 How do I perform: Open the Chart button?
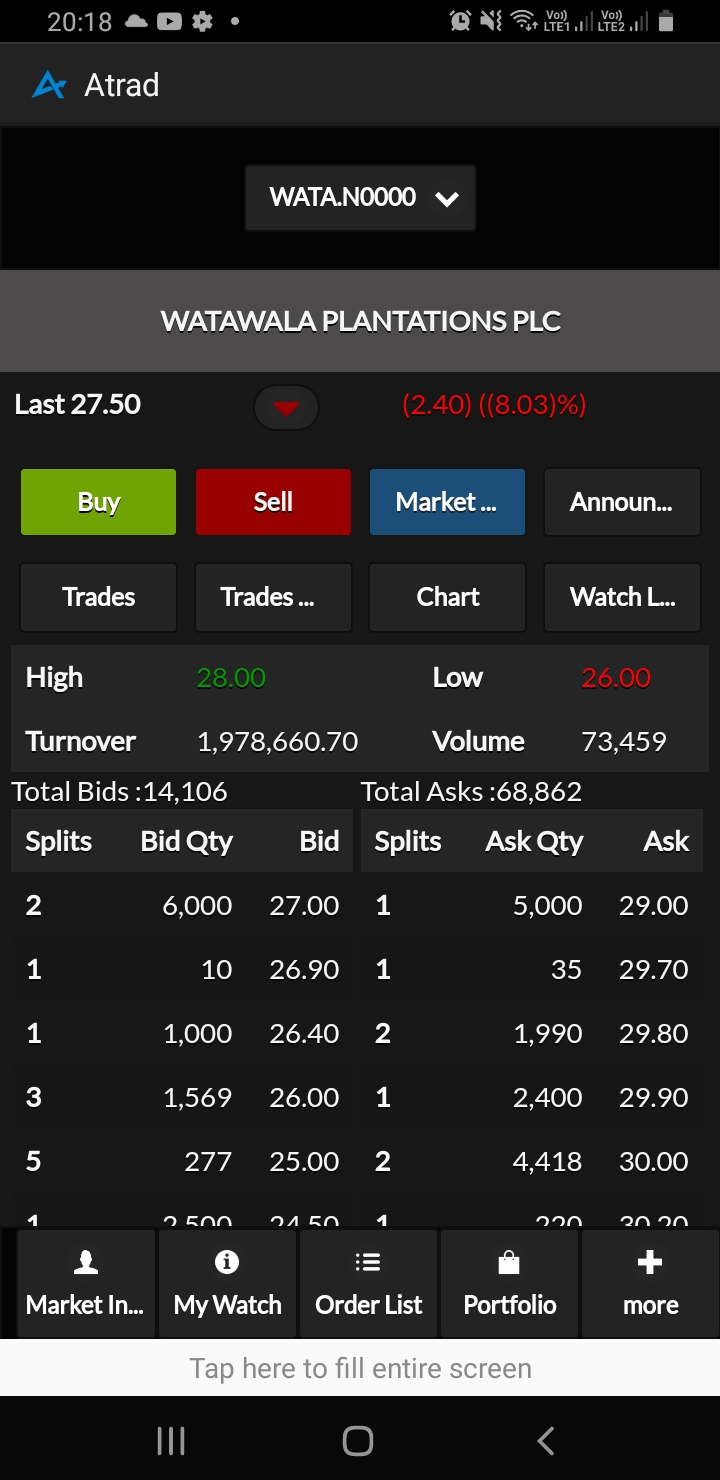pyautogui.click(x=447, y=597)
